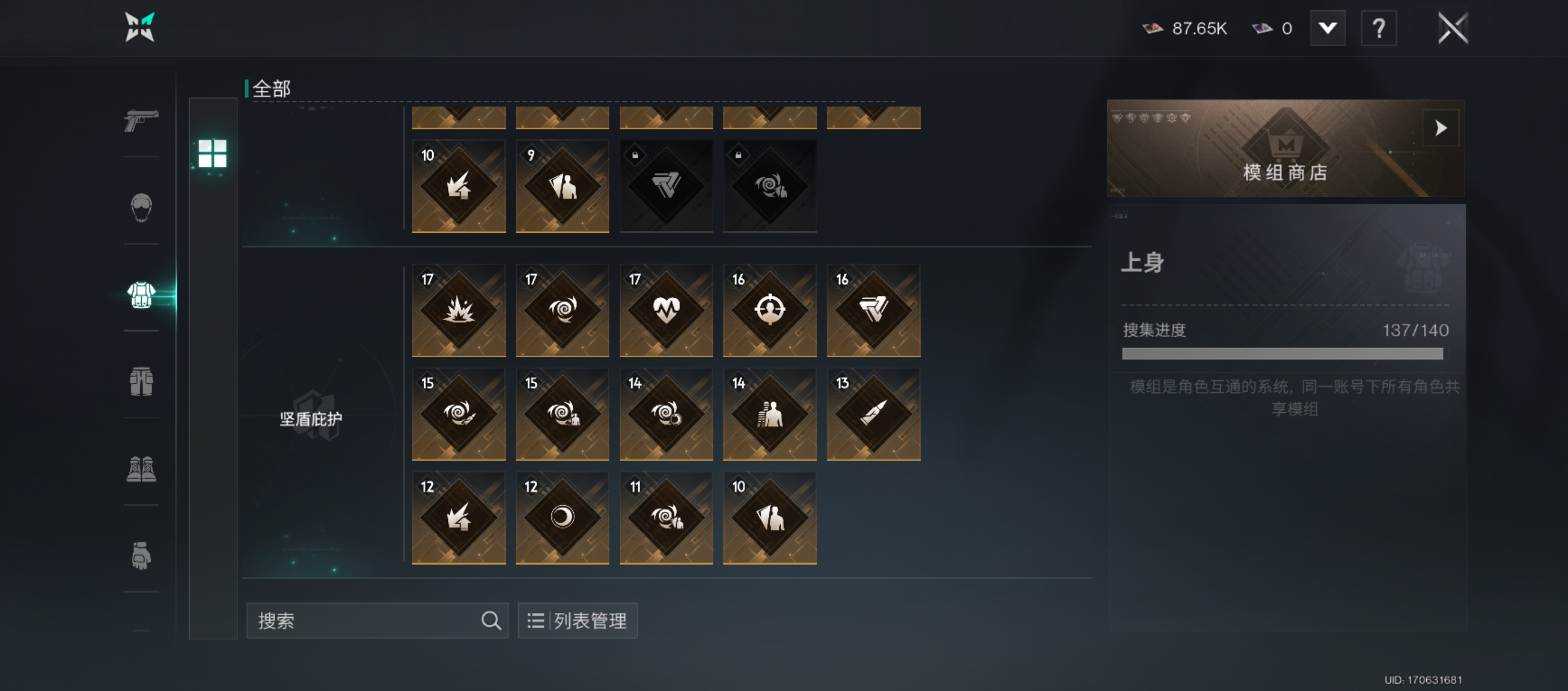The height and width of the screenshot is (691, 1568).
Task: Select the level 17 heartbeat mod
Action: coord(666,310)
